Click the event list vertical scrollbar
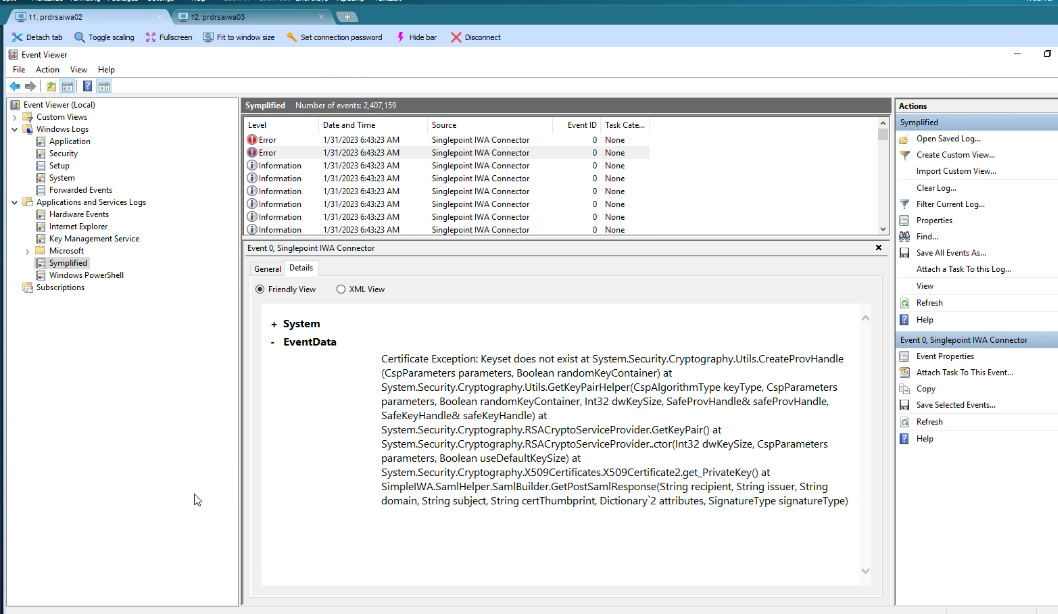1058x614 pixels. tap(883, 180)
